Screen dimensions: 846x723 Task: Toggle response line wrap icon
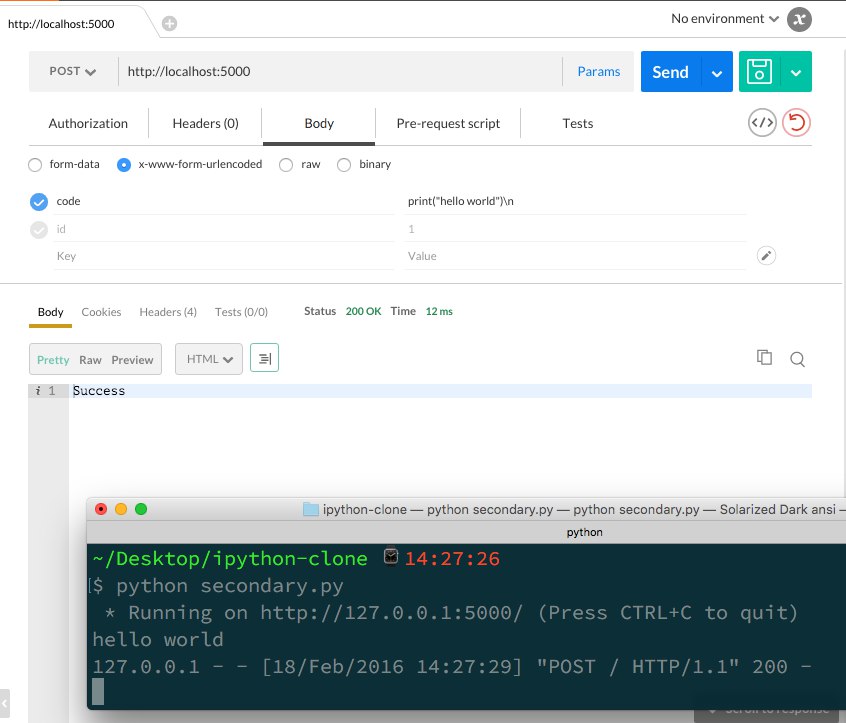pyautogui.click(x=264, y=358)
